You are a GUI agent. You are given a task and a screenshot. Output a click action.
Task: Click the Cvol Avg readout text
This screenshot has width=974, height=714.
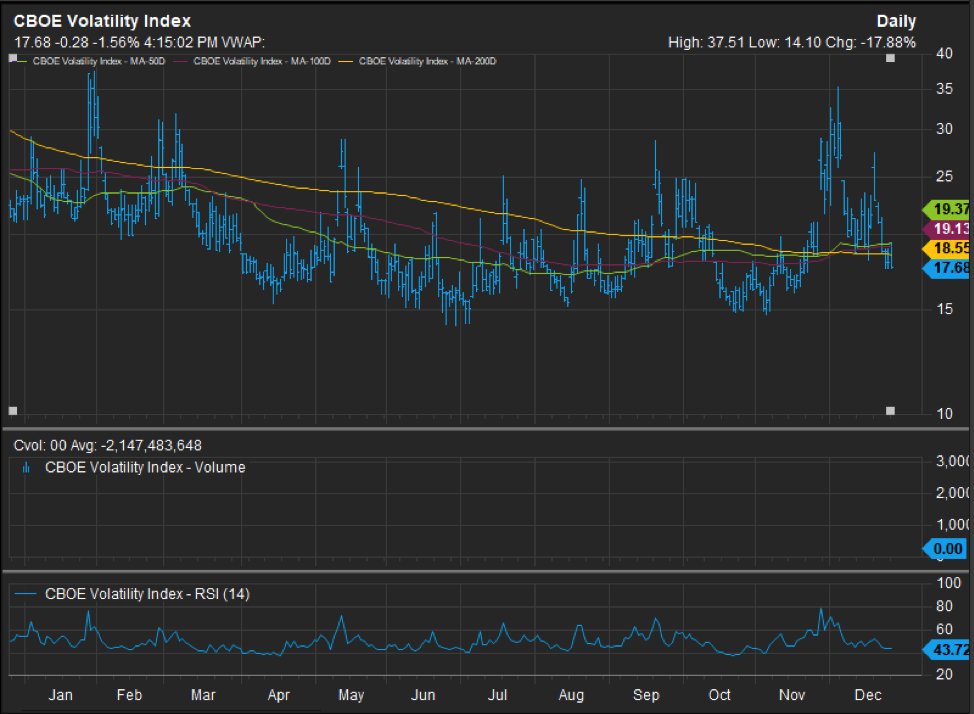coord(107,446)
